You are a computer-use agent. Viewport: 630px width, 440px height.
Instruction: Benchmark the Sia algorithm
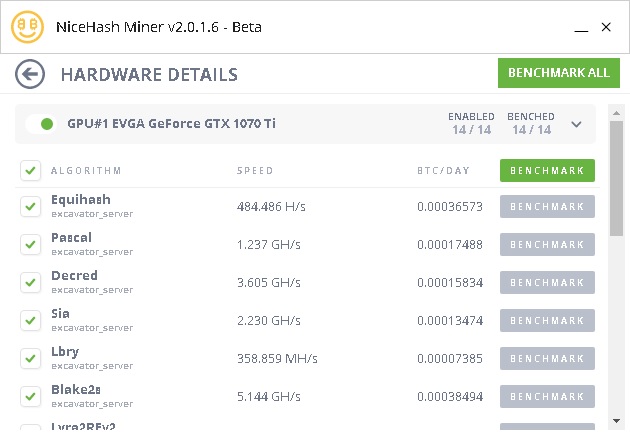click(x=547, y=320)
